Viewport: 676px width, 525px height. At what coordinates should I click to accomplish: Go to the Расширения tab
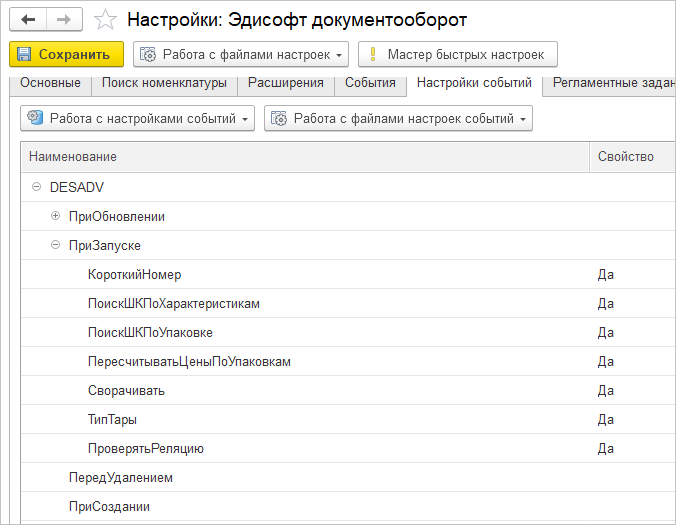tap(285, 84)
